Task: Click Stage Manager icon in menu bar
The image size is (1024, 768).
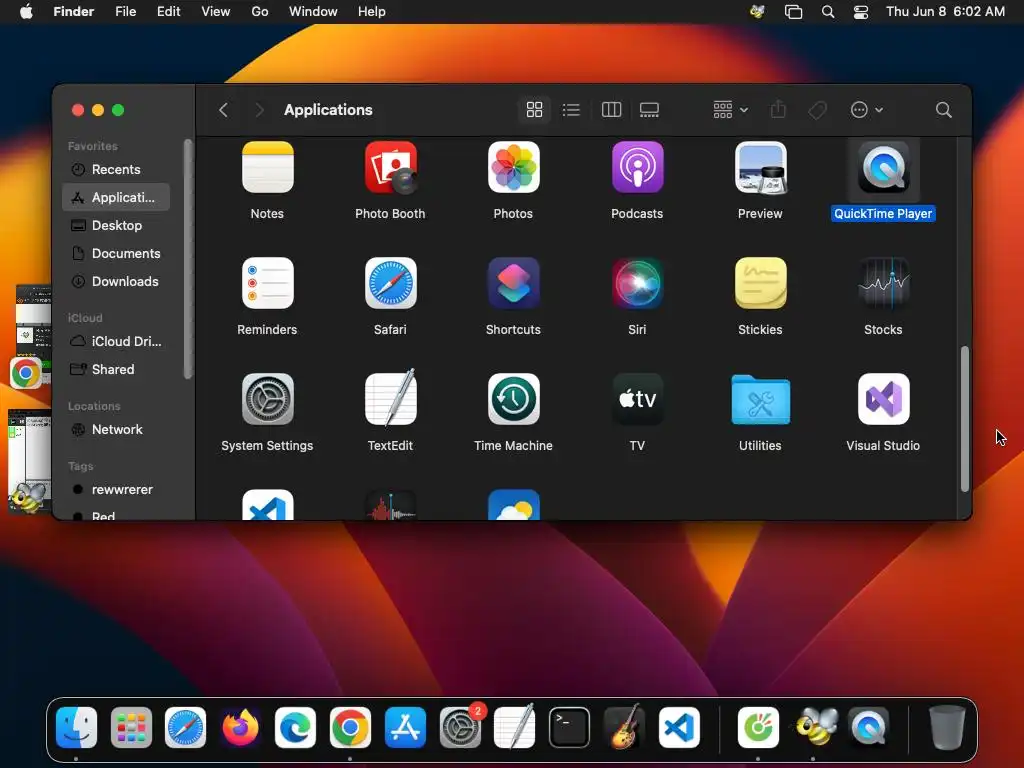Action: coord(793,12)
